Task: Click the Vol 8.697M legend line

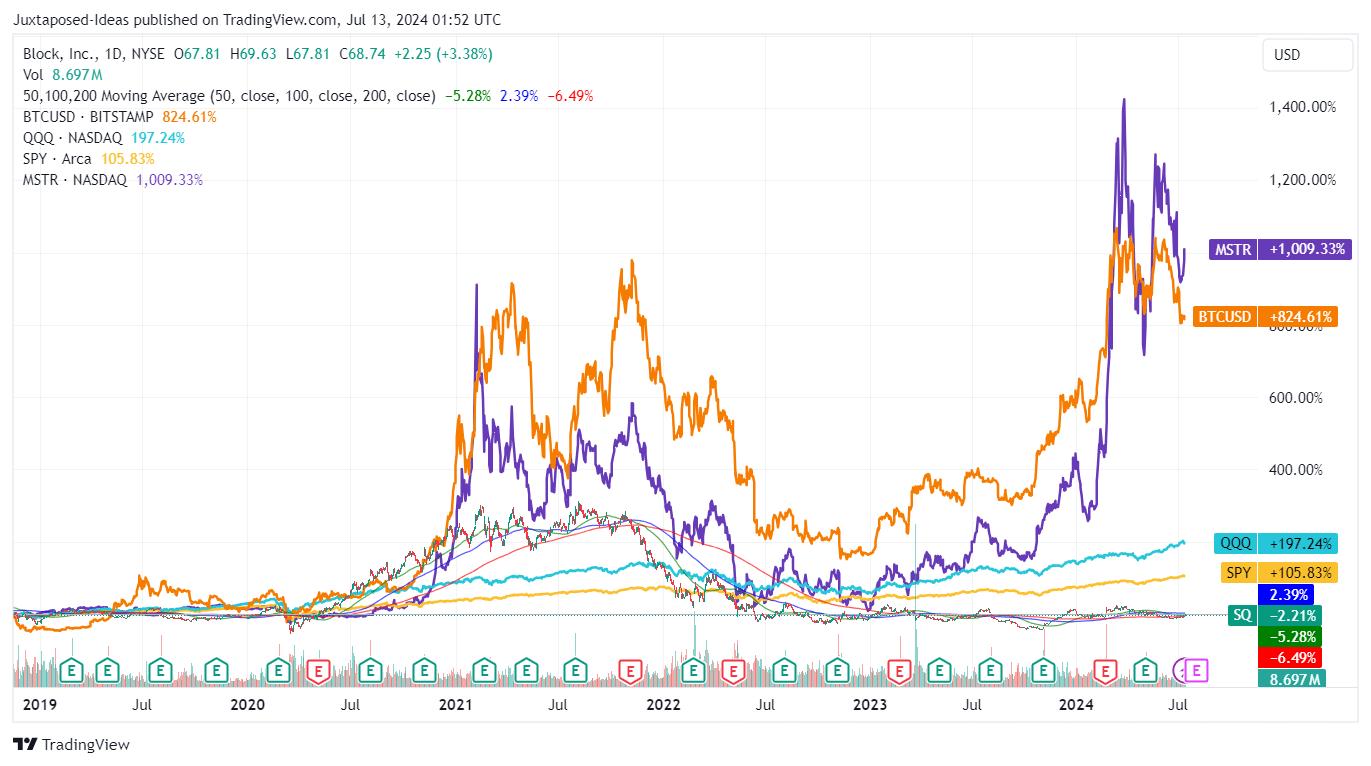Action: click(x=63, y=75)
